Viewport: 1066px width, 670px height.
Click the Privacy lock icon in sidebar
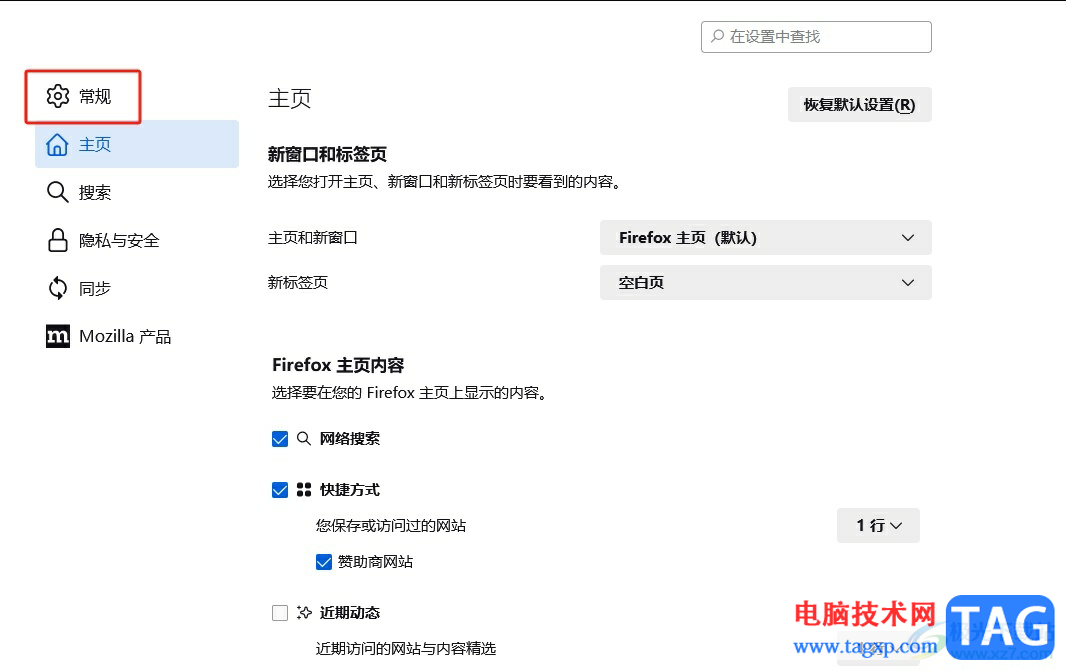(x=58, y=240)
